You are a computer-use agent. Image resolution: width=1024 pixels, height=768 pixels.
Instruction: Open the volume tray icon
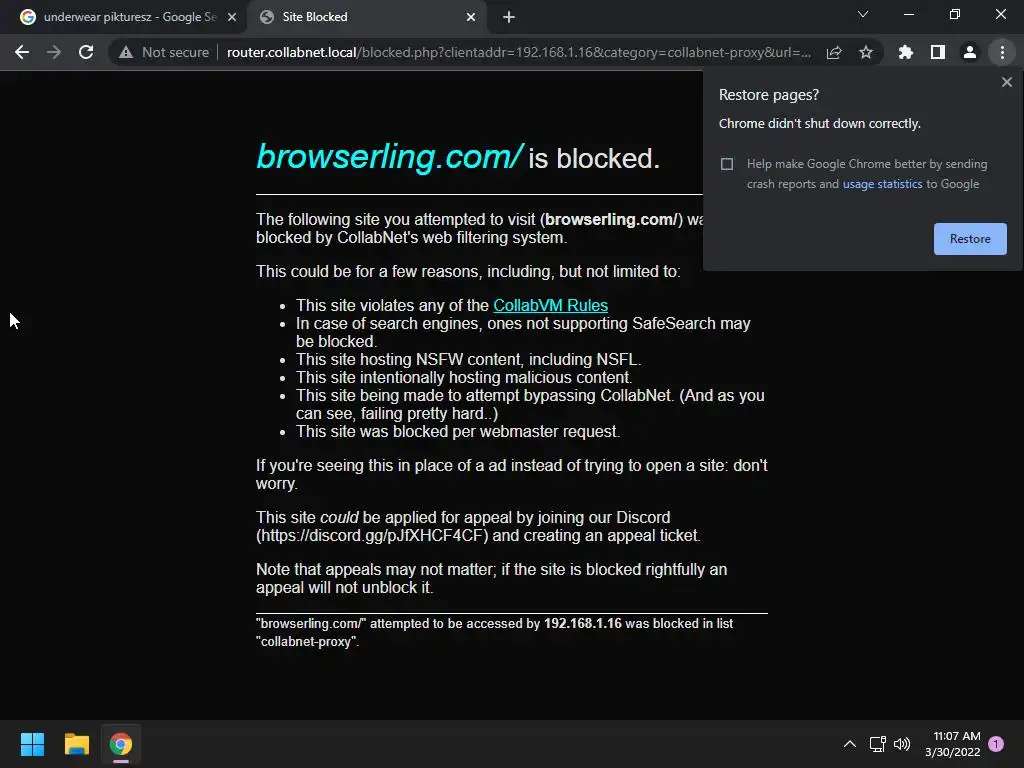click(902, 744)
